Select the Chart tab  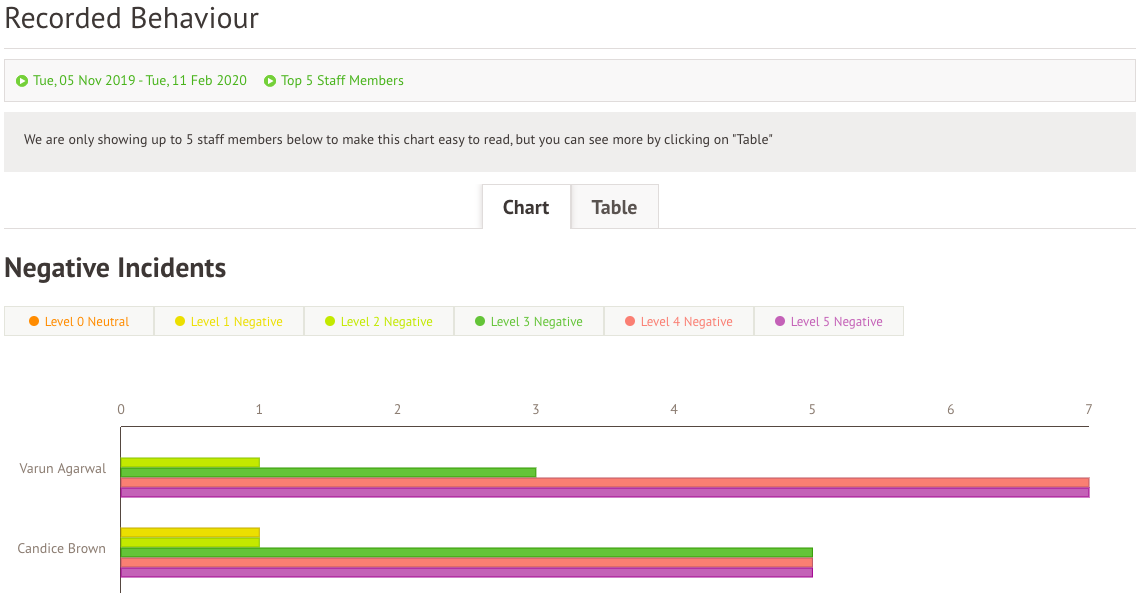(x=526, y=207)
